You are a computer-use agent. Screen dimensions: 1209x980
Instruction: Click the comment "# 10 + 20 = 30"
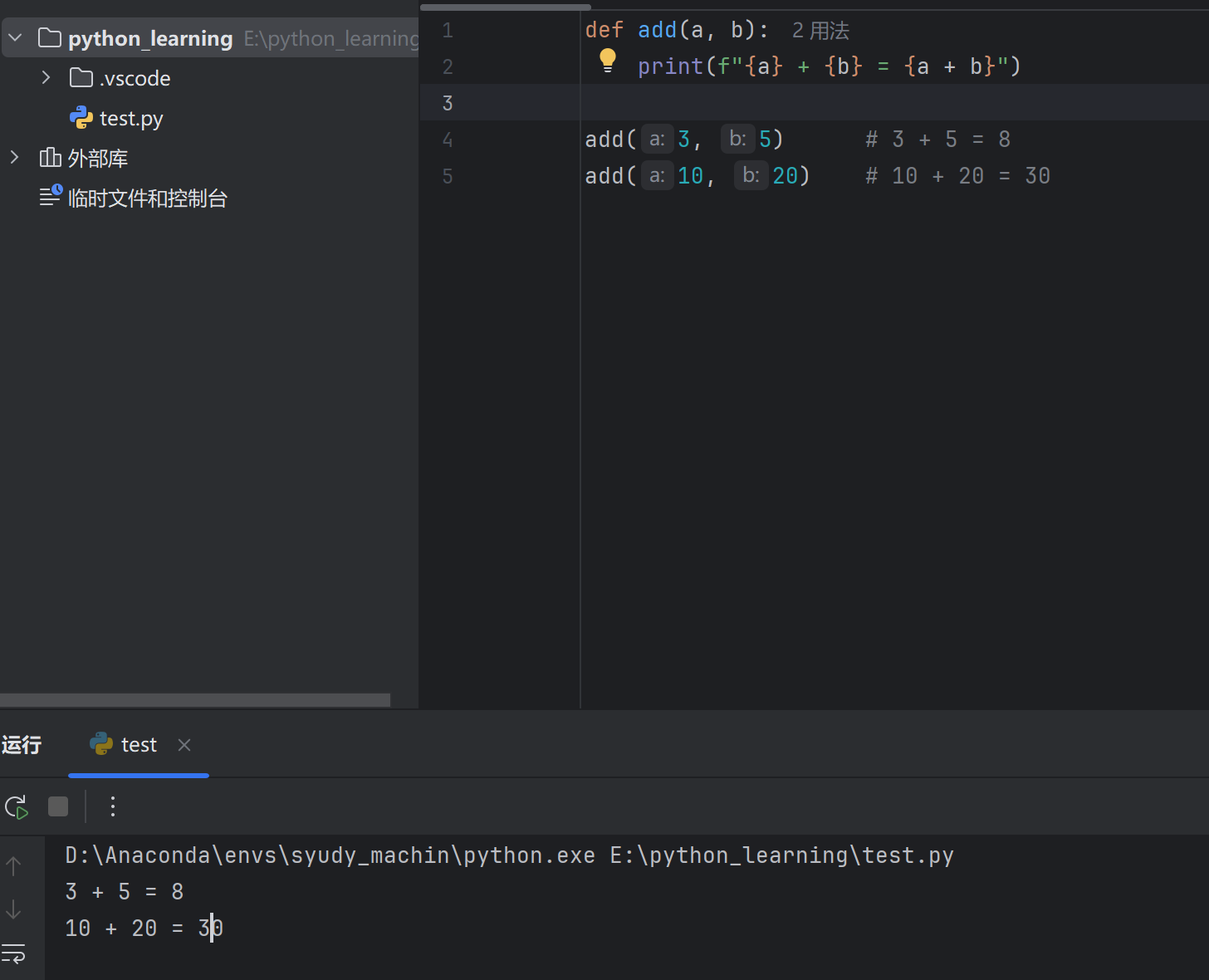click(957, 176)
